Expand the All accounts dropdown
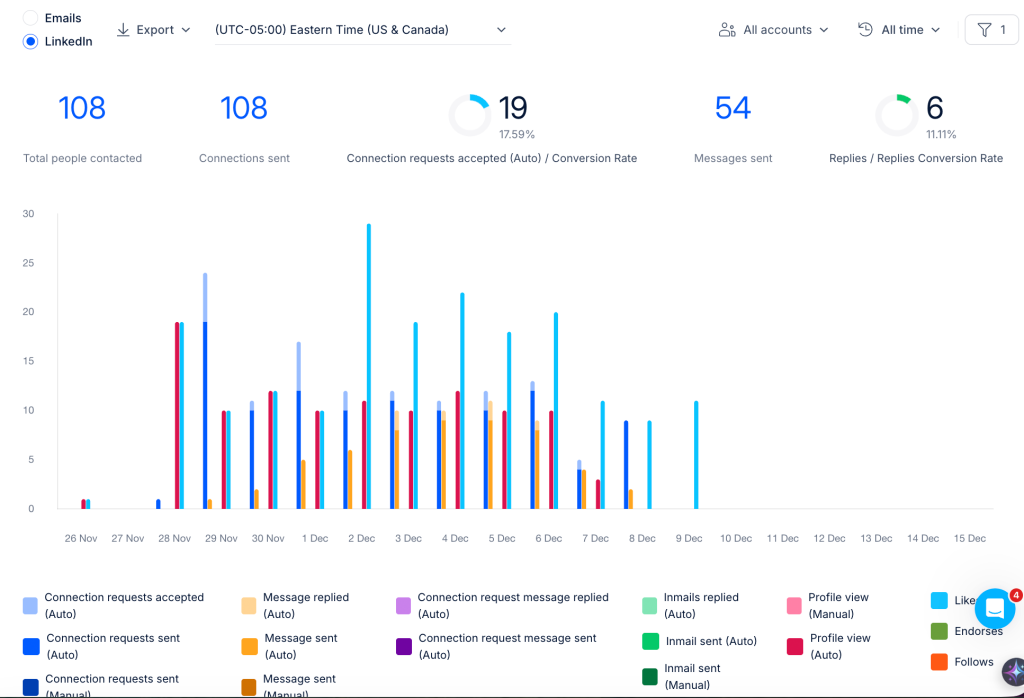This screenshot has height=698, width=1024. tap(774, 30)
